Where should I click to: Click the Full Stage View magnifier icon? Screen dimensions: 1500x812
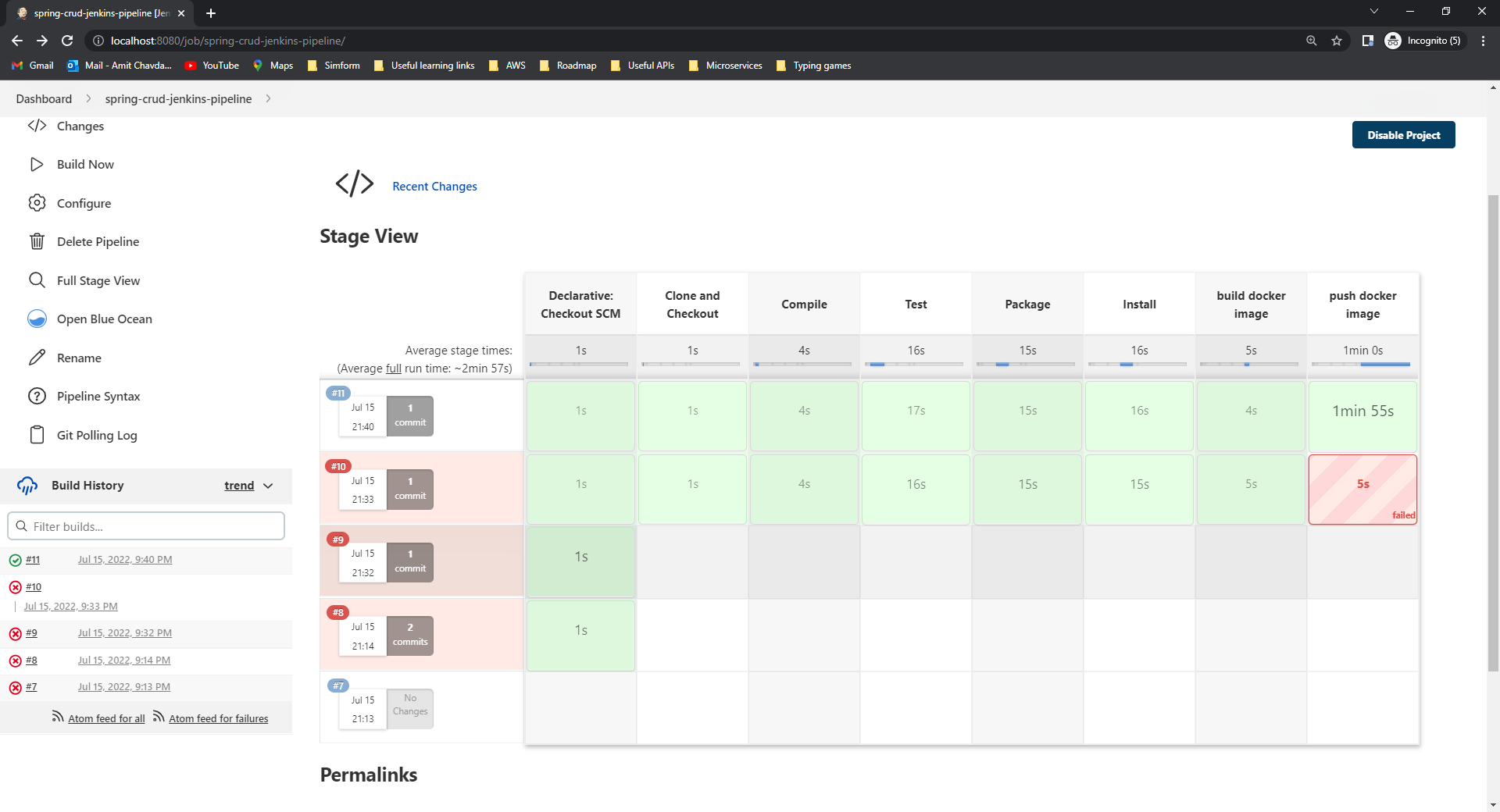pos(37,280)
